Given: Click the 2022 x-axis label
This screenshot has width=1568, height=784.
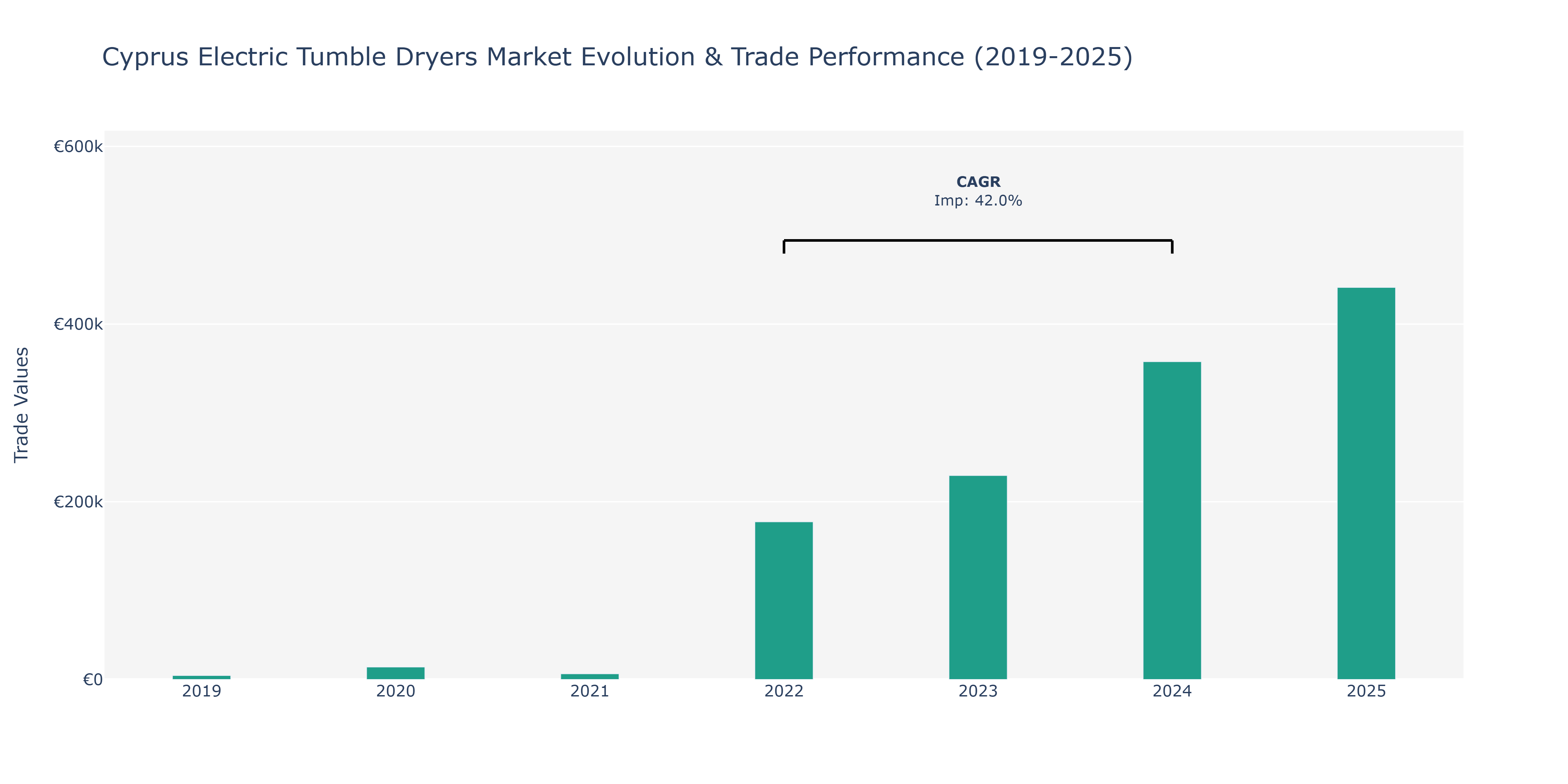Looking at the screenshot, I should coord(784,692).
